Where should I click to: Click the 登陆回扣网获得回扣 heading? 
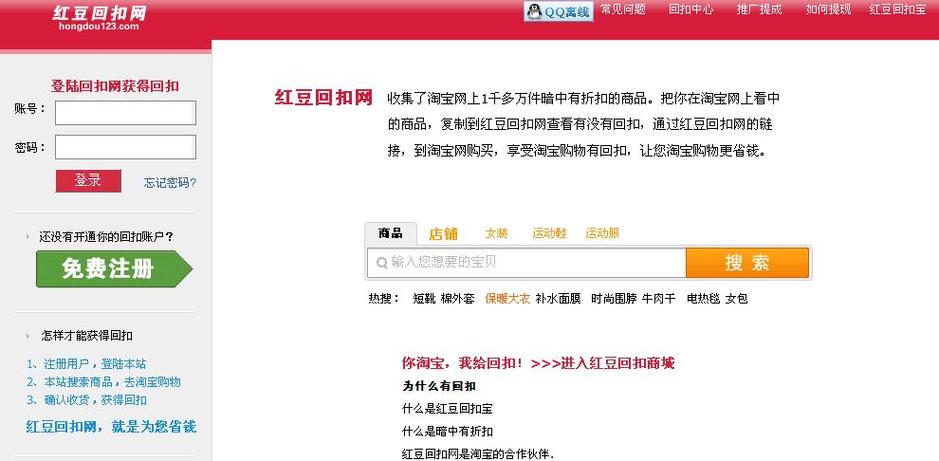tap(115, 86)
